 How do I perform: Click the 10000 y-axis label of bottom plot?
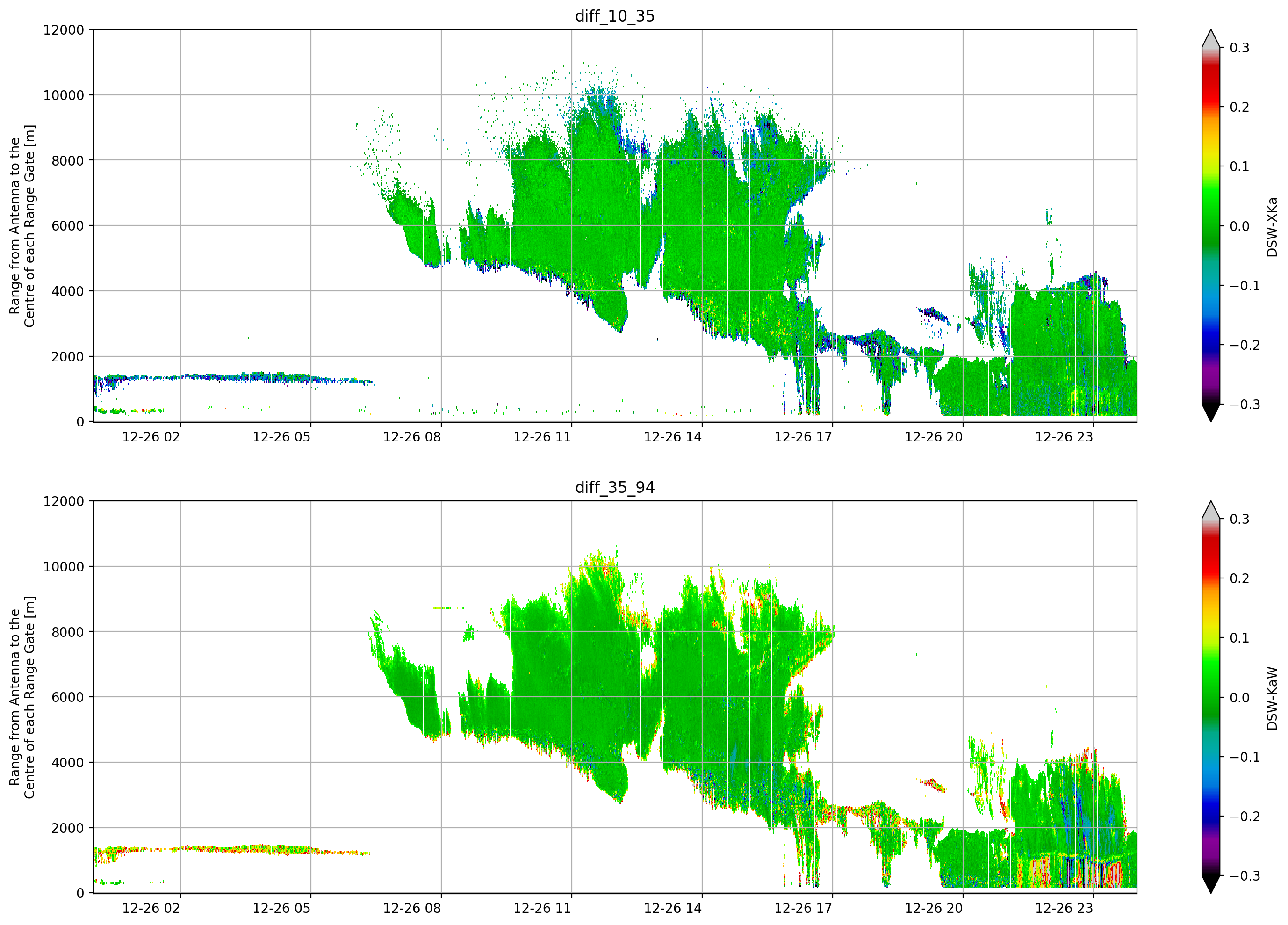[64, 567]
